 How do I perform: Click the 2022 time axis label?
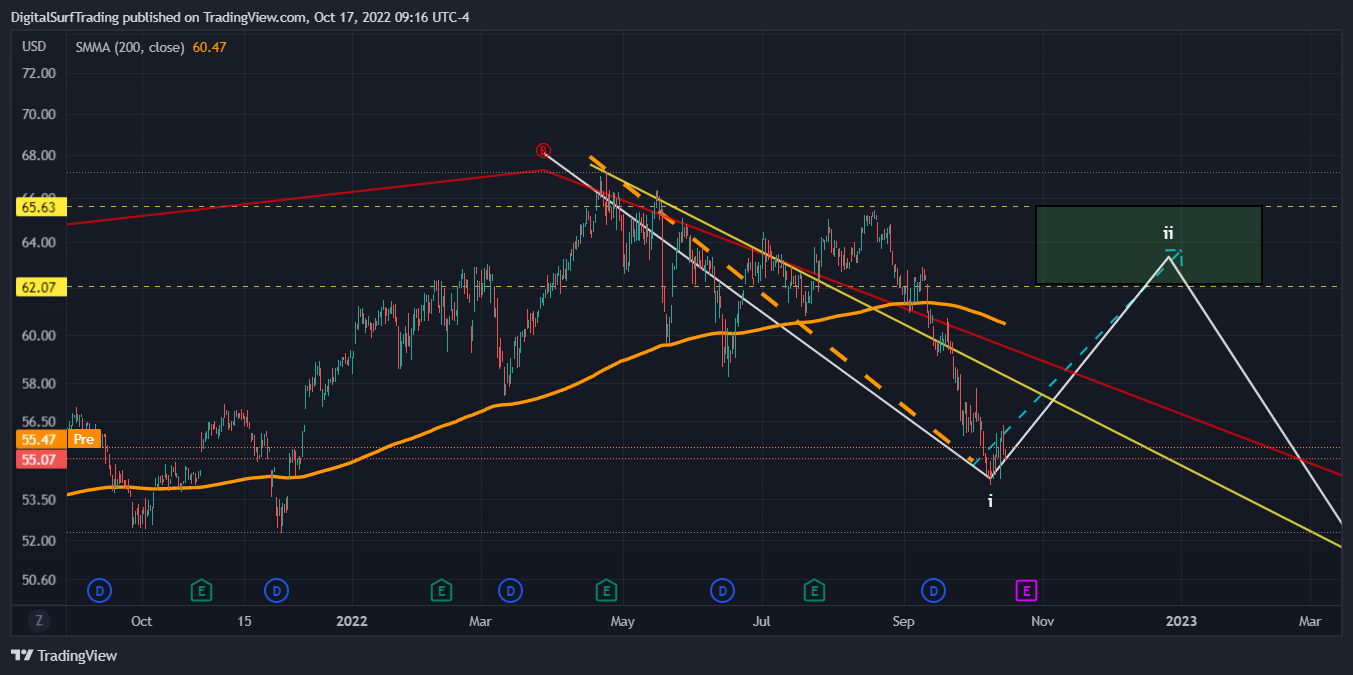(x=352, y=621)
